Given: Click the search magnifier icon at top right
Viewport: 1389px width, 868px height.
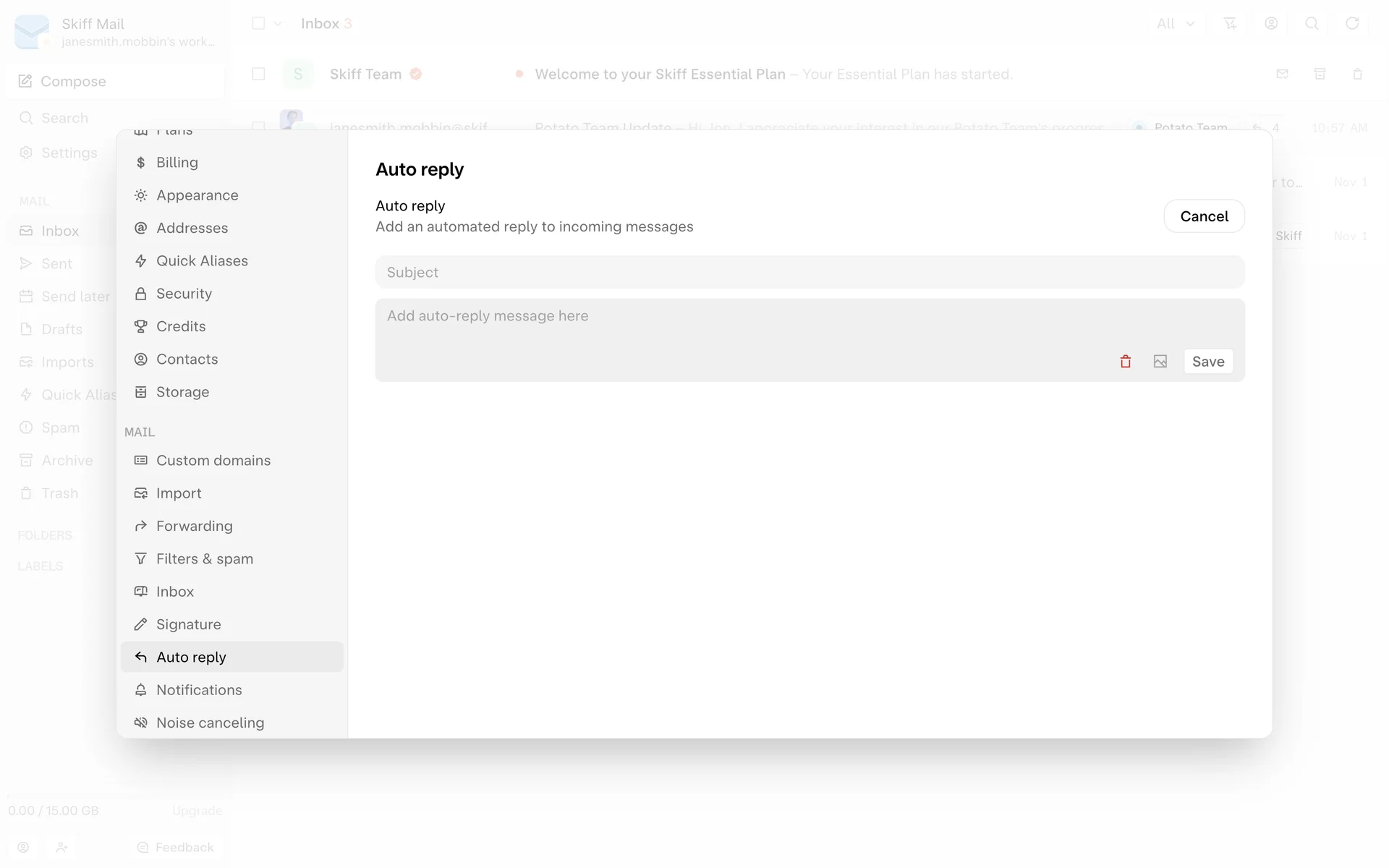Looking at the screenshot, I should (1311, 23).
